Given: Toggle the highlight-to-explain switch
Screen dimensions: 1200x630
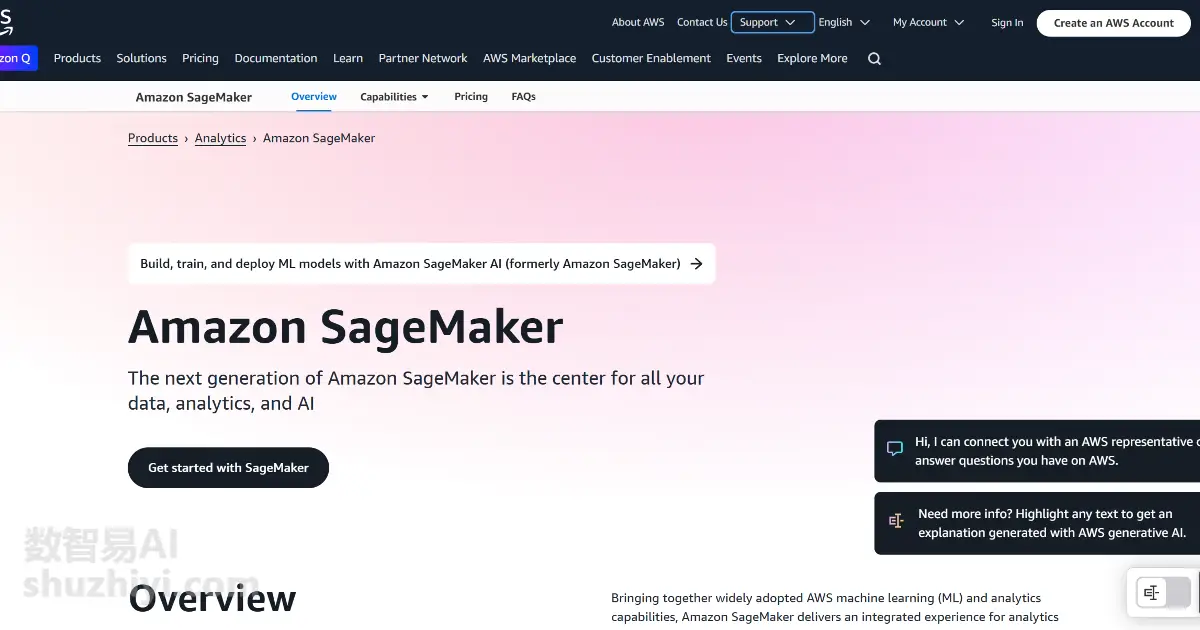Looking at the screenshot, I should click(x=1165, y=593).
